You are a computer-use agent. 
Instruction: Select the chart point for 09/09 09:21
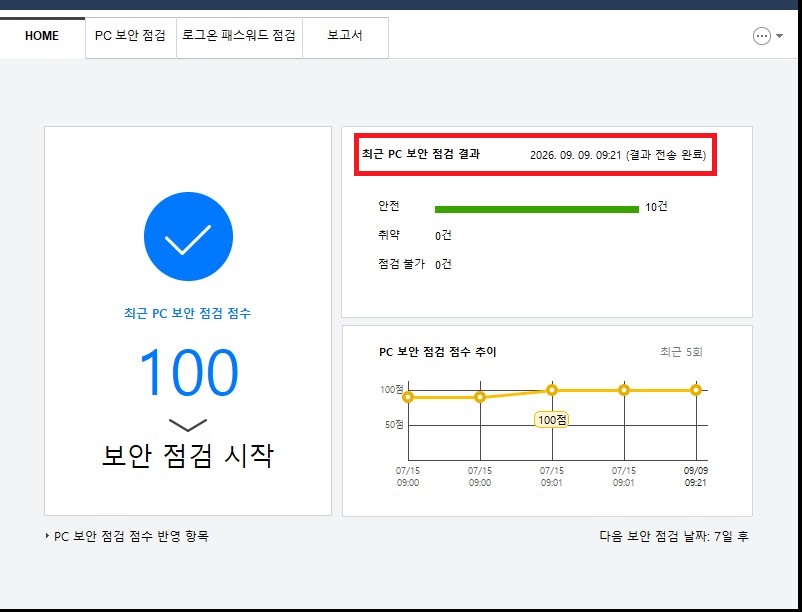pyautogui.click(x=696, y=390)
